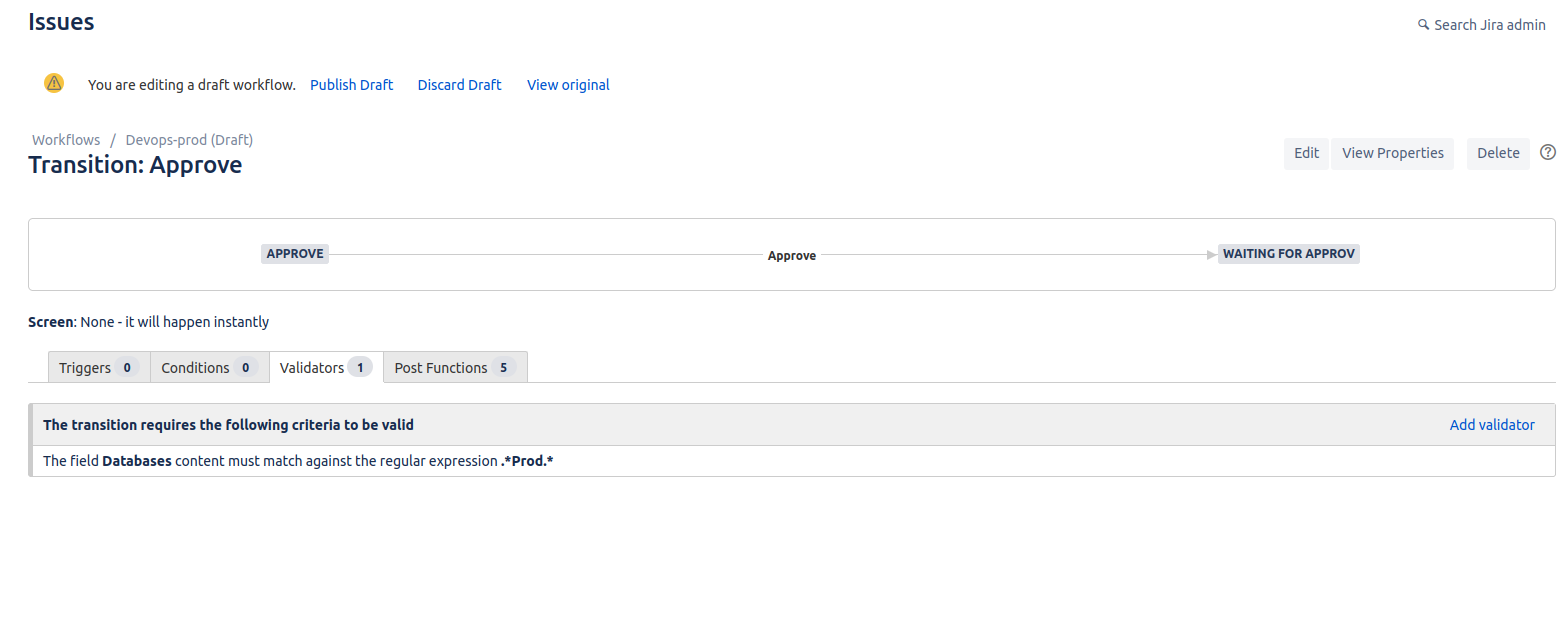Show the Post Functions tab
The height and width of the screenshot is (623, 1564).
pos(455,367)
